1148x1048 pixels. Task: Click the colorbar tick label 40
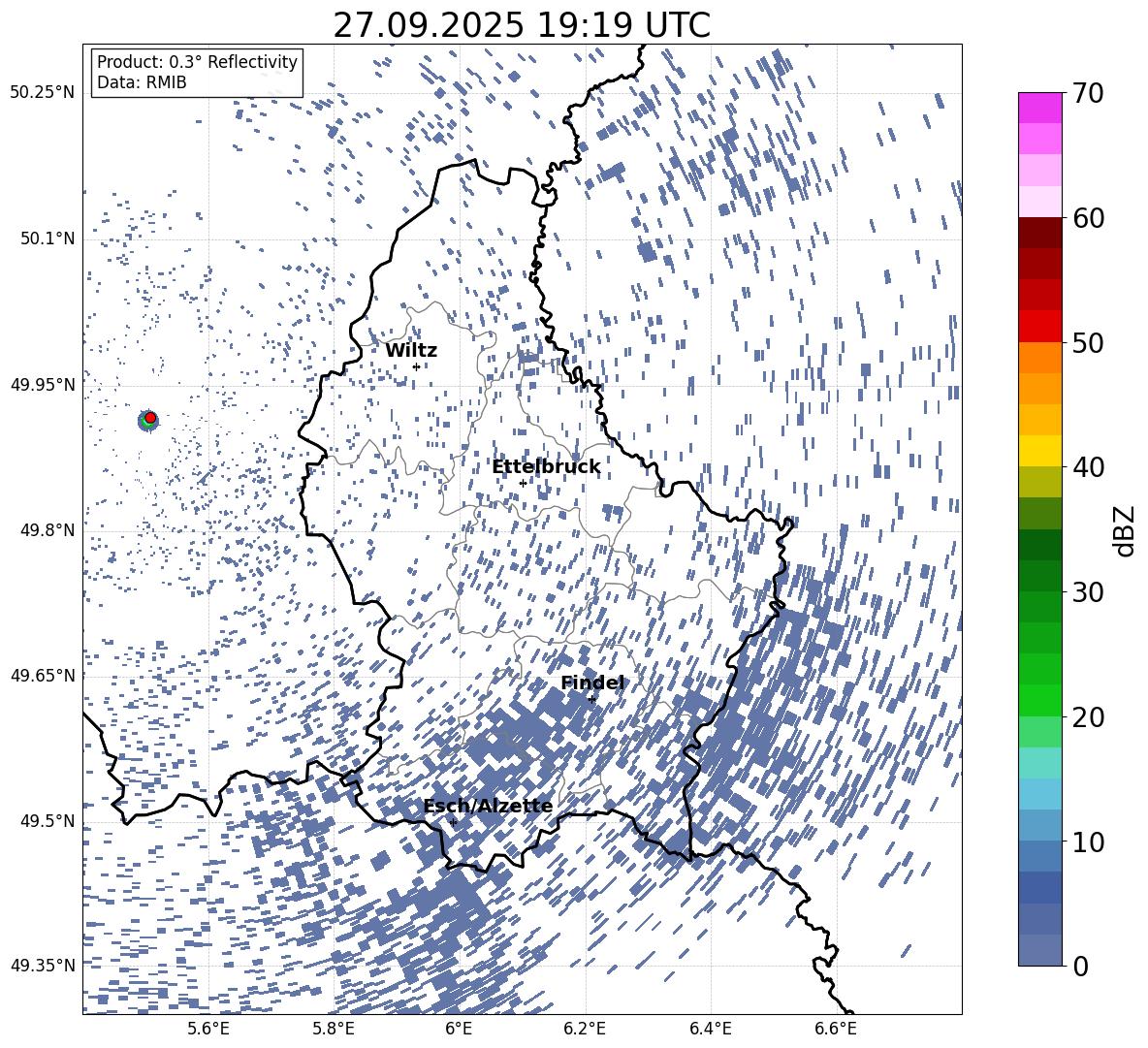1088,467
